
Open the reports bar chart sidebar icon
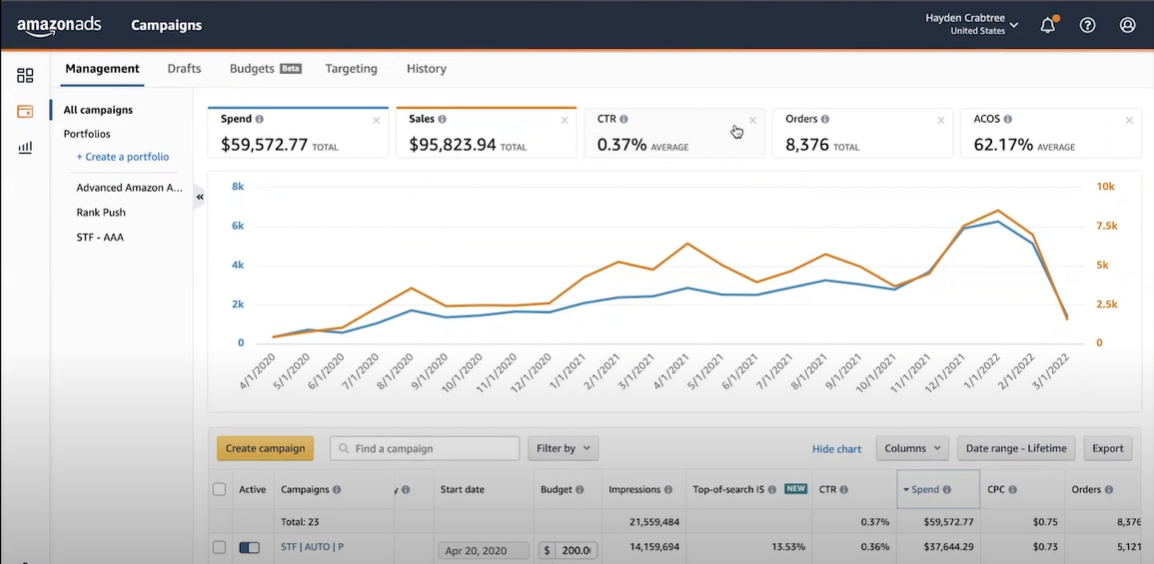25,147
